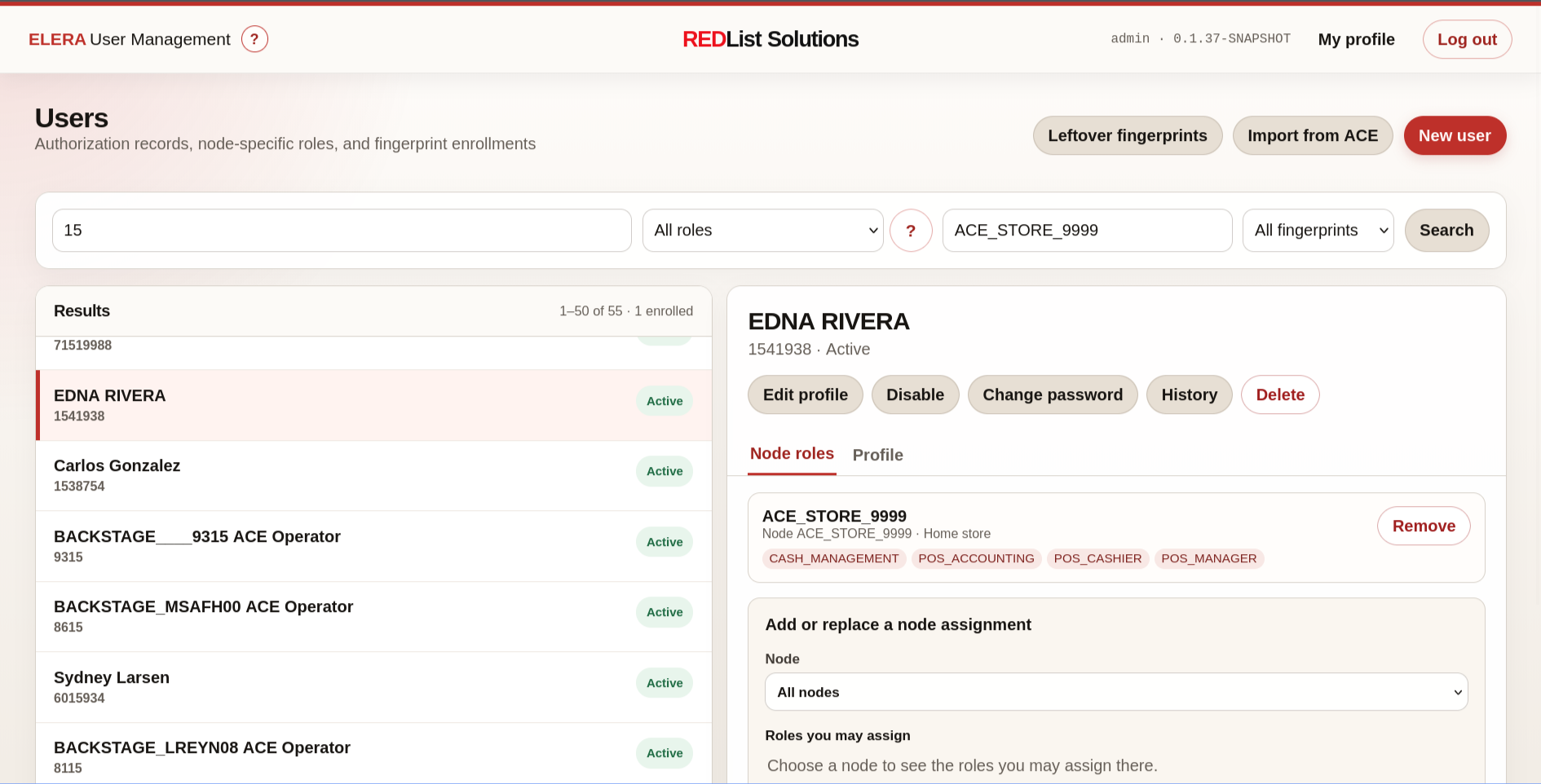Click the user ID 71519988 row
Viewport: 1541px width, 784px height.
tap(373, 352)
